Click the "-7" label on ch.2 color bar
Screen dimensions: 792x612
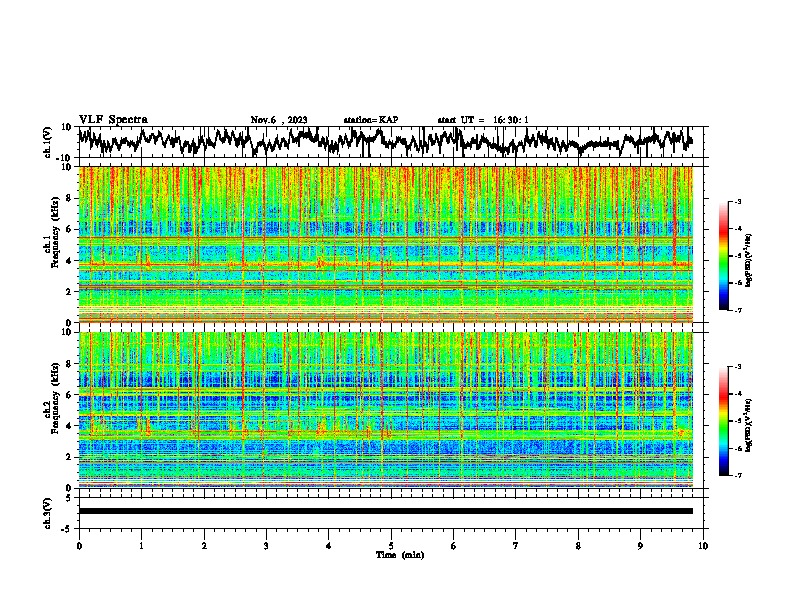click(x=737, y=475)
